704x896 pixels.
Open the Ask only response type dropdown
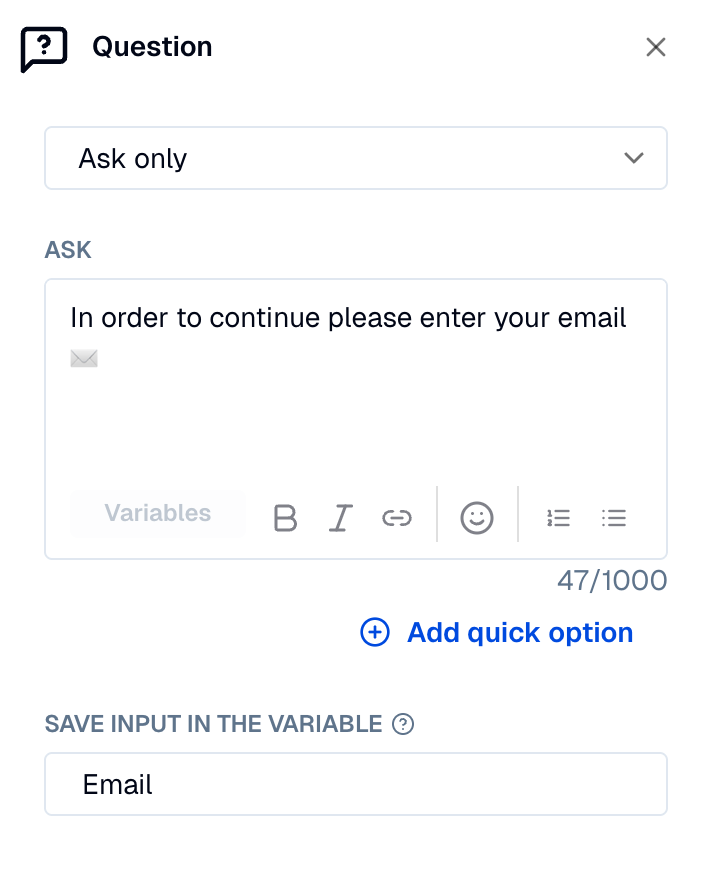pyautogui.click(x=356, y=157)
